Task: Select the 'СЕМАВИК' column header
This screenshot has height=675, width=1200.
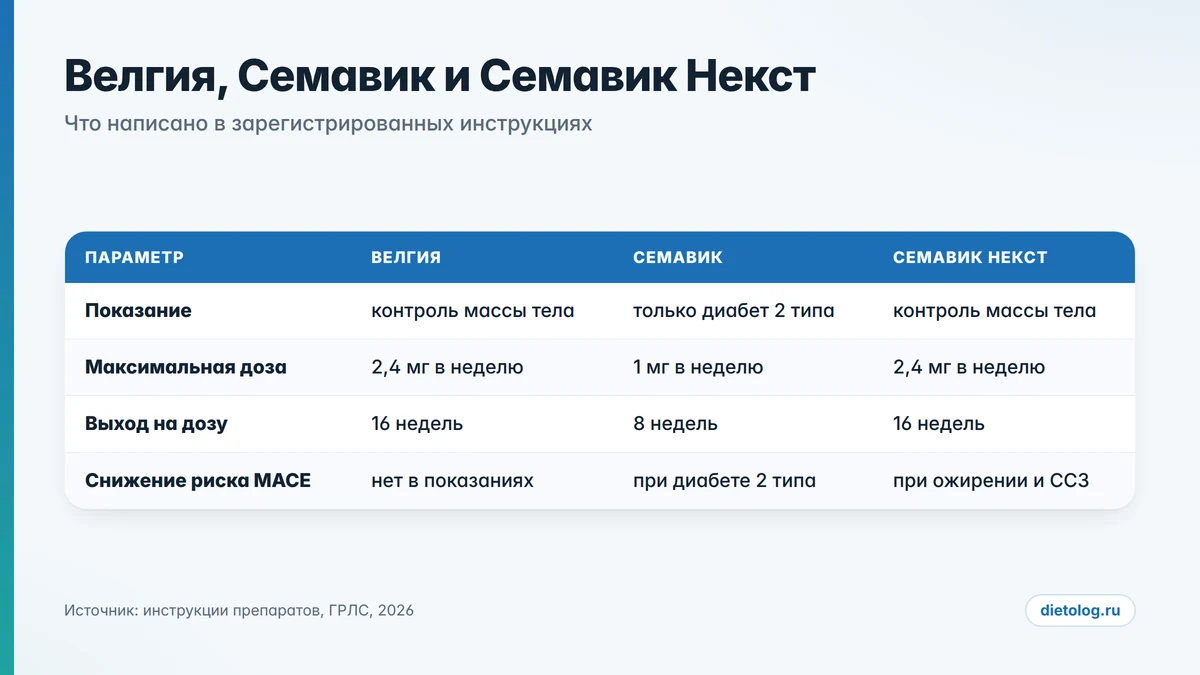Action: coord(677,257)
